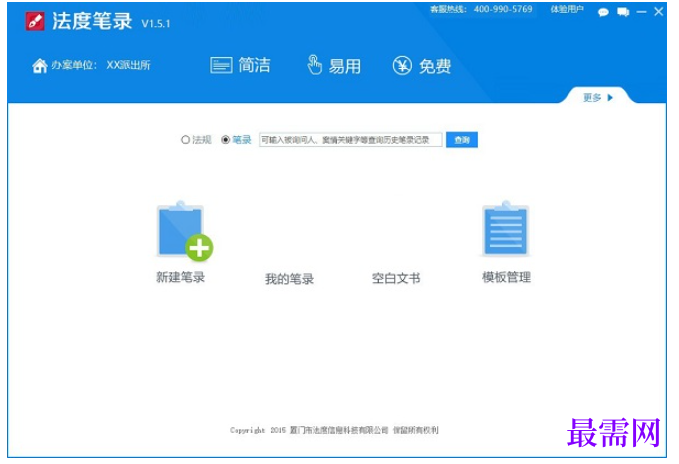Select the 笔录 radio button
Viewport: 679px width, 464px height.
225,140
